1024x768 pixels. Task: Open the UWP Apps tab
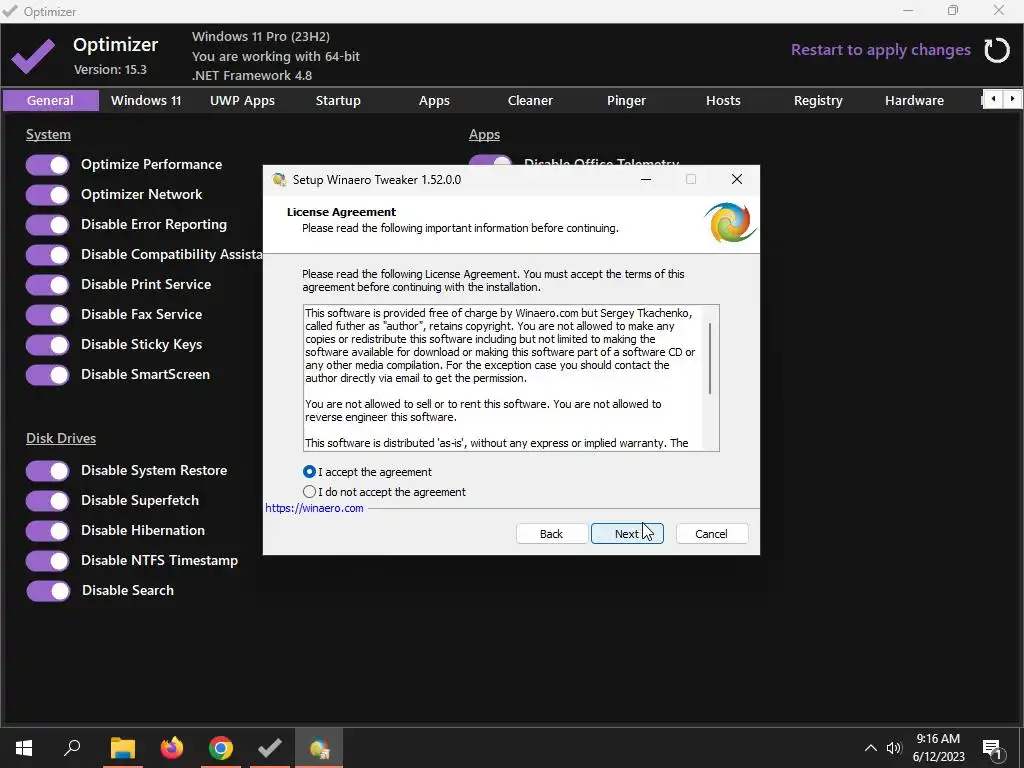(242, 101)
